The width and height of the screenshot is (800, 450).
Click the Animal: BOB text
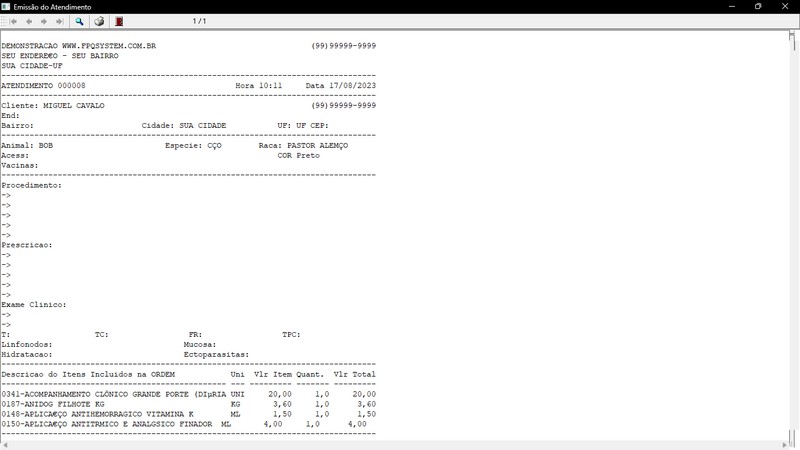coord(27,145)
